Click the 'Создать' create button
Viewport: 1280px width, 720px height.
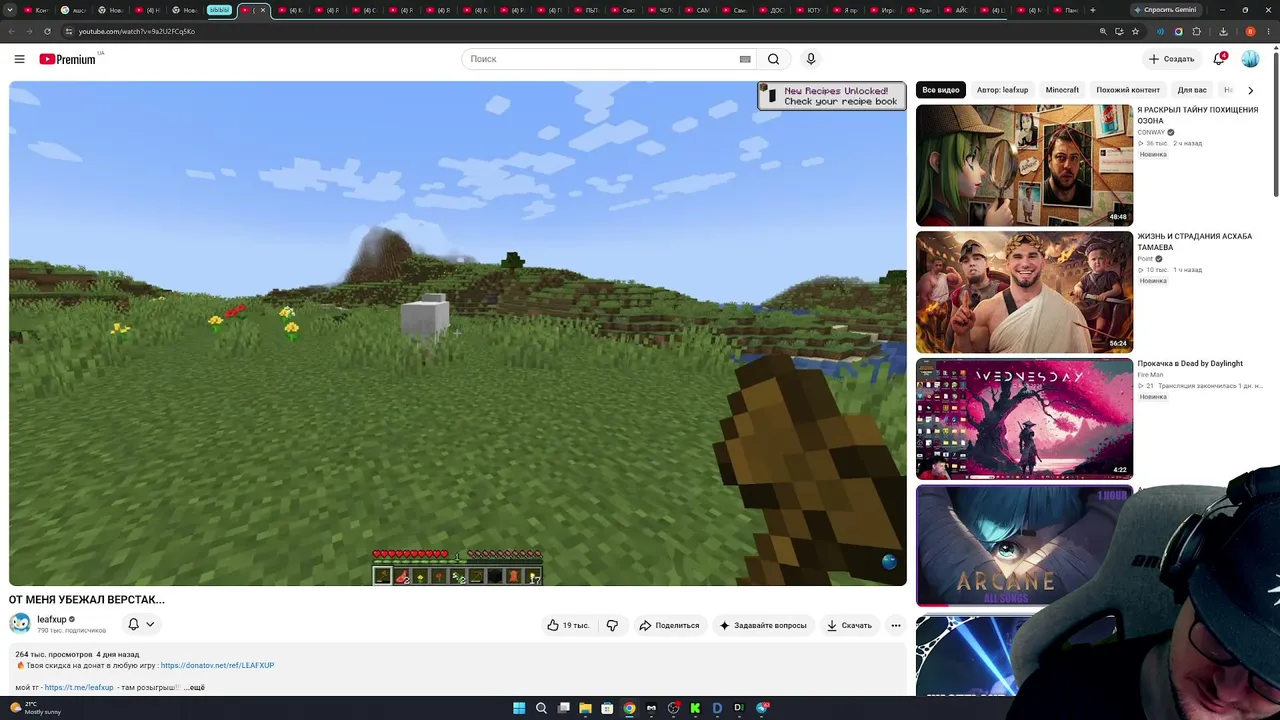click(1171, 59)
